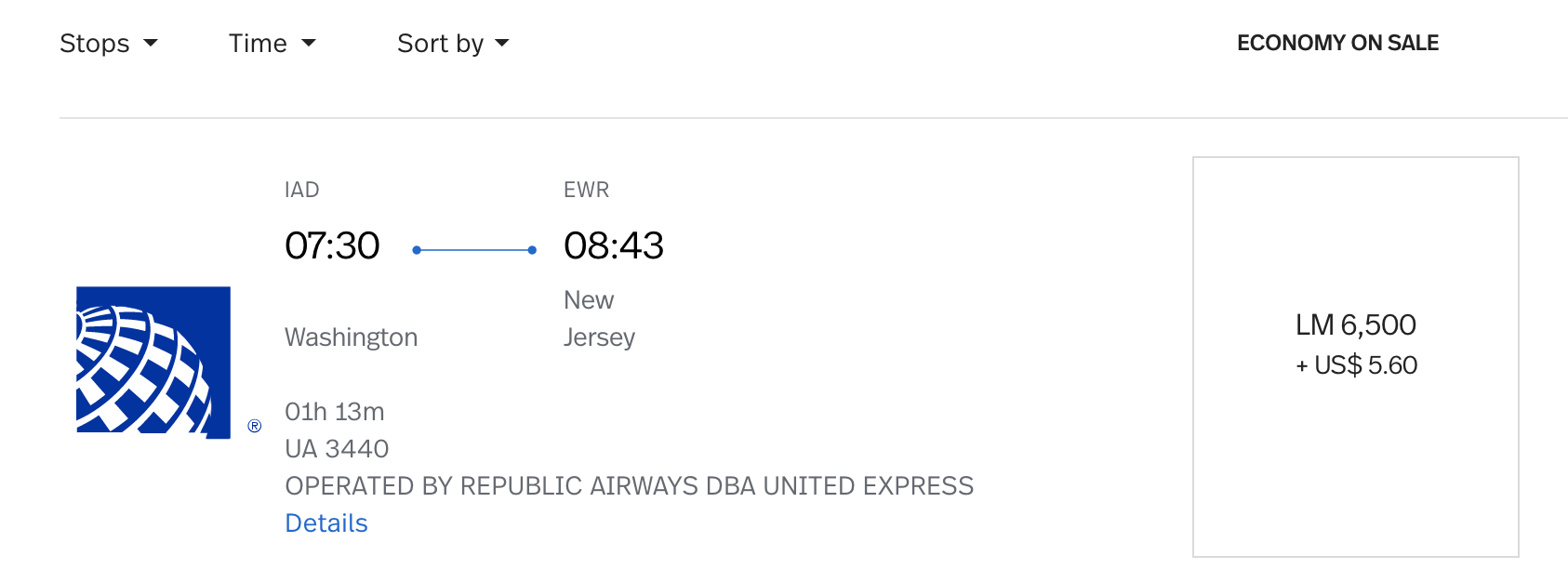This screenshot has width=1568, height=582.
Task: Click the departure dot on the flight line
Action: (418, 249)
